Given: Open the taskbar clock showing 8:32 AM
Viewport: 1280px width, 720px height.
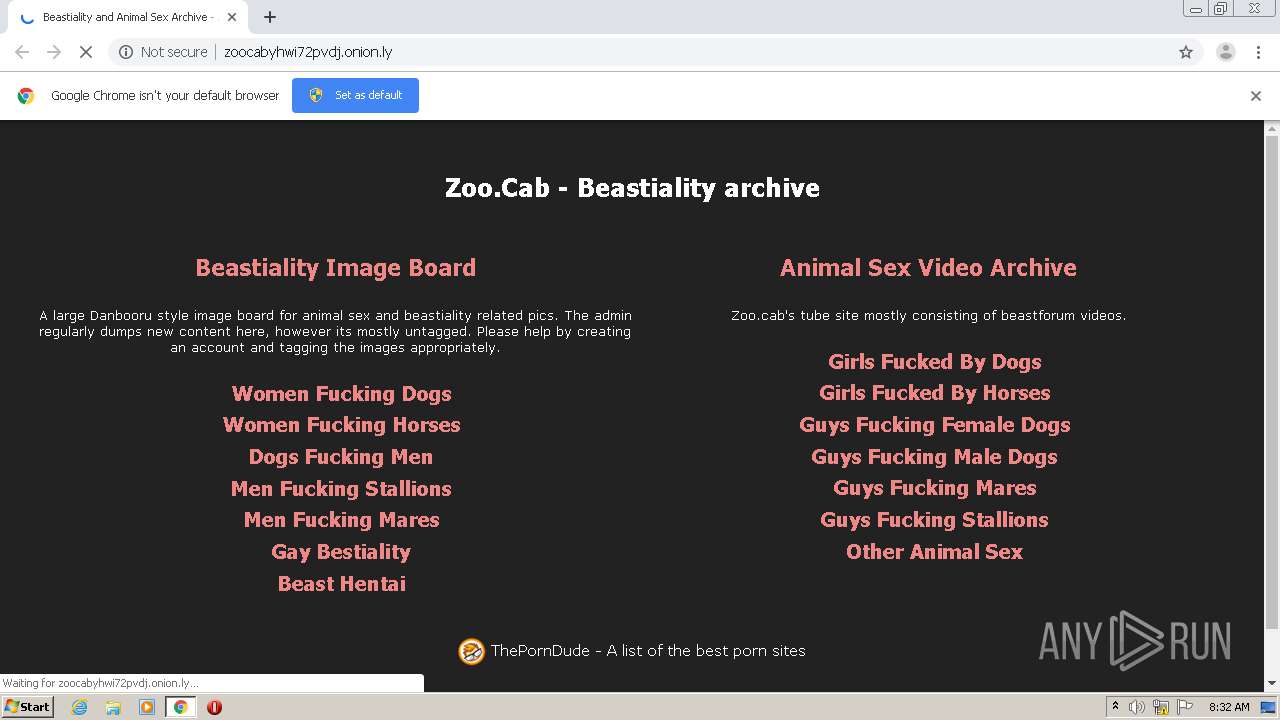Looking at the screenshot, I should pos(1229,707).
